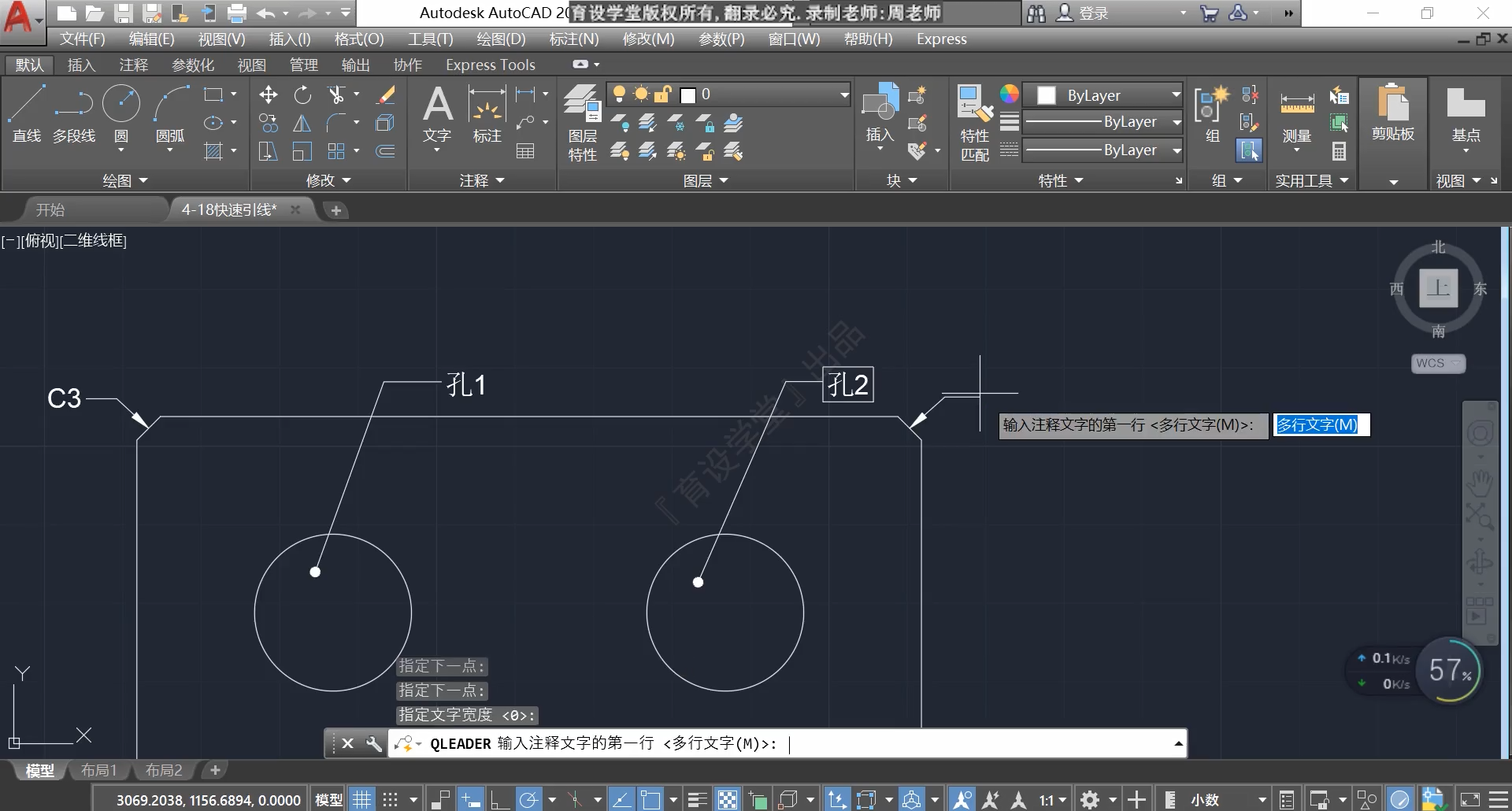The height and width of the screenshot is (811, 1512).
Task: Click the Save icon in quick access toolbar
Action: pos(123,13)
